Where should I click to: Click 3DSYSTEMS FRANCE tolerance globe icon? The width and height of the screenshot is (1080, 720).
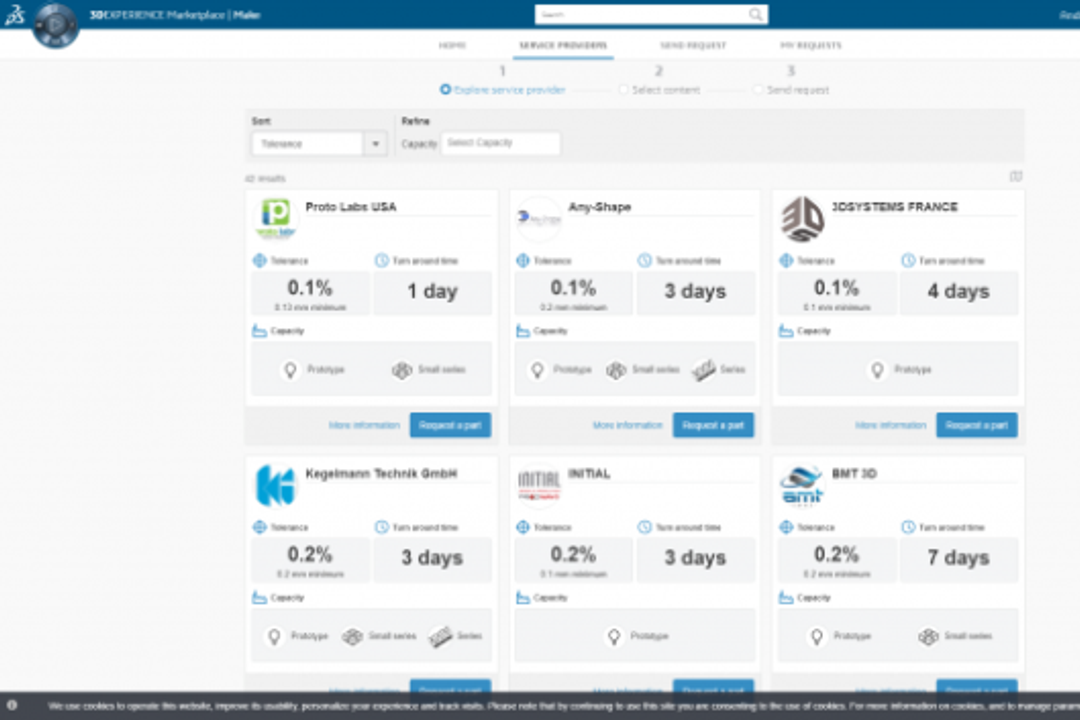click(x=786, y=260)
